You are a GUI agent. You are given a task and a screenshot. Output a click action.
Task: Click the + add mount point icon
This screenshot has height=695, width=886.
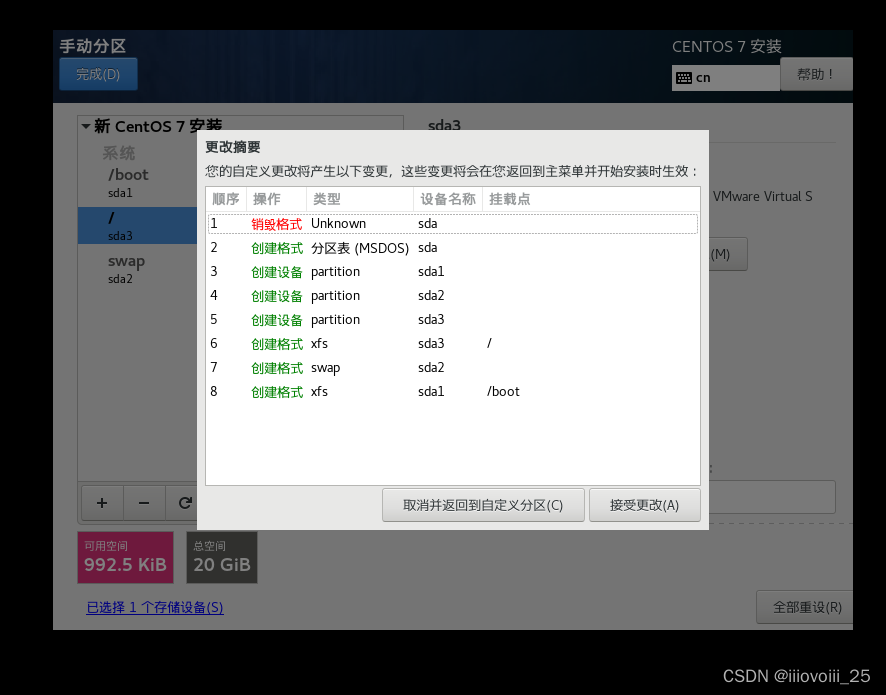(x=102, y=503)
